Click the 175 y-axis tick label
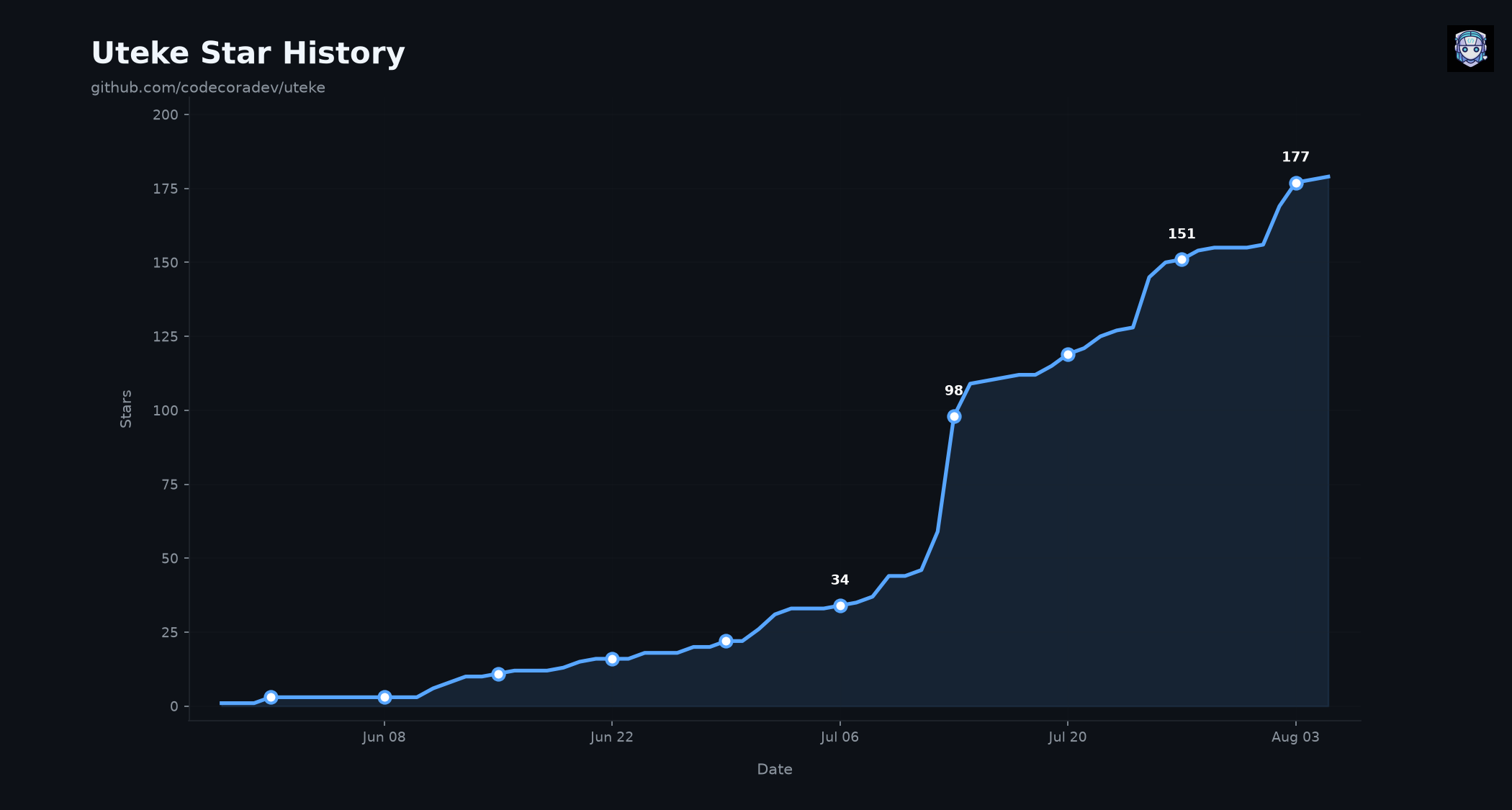The height and width of the screenshot is (810, 1512). [x=166, y=189]
